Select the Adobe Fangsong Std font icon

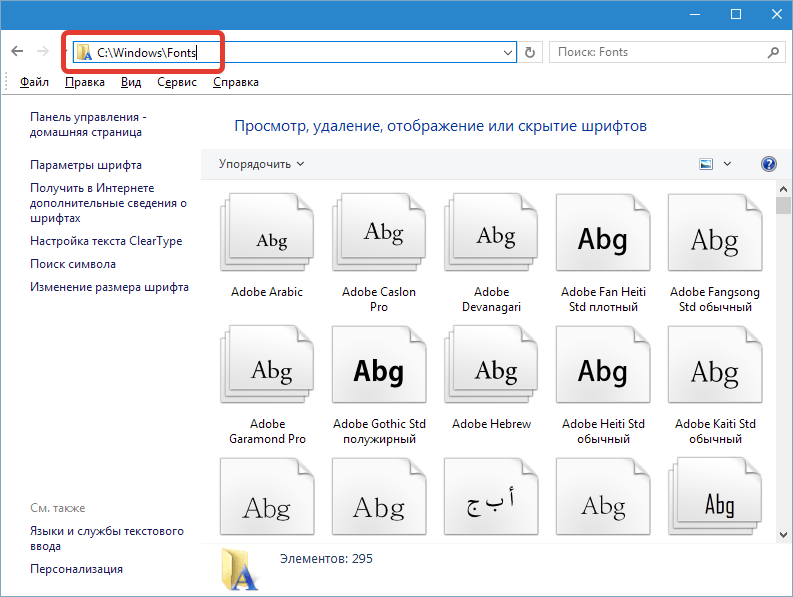click(715, 232)
